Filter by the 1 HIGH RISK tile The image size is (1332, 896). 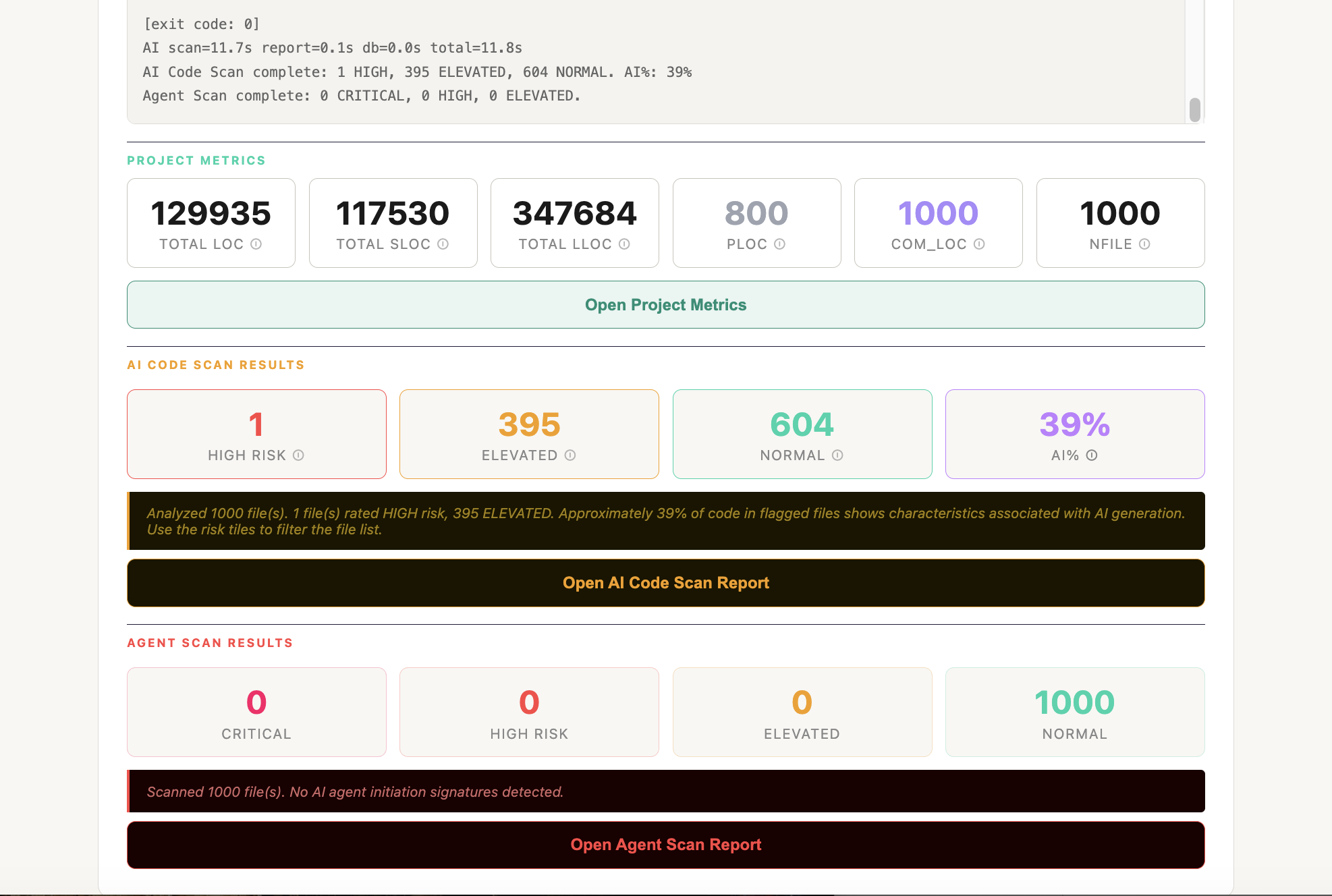point(256,434)
